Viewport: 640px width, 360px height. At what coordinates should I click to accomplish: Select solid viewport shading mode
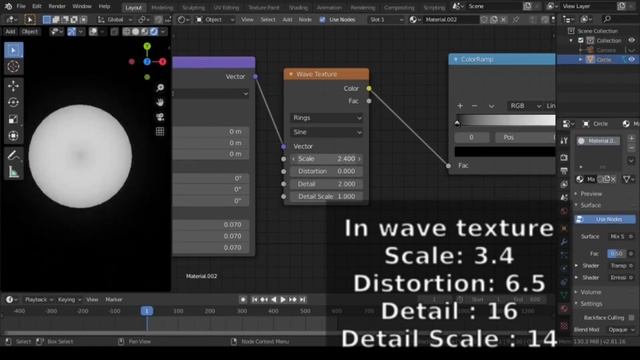[x=136, y=31]
